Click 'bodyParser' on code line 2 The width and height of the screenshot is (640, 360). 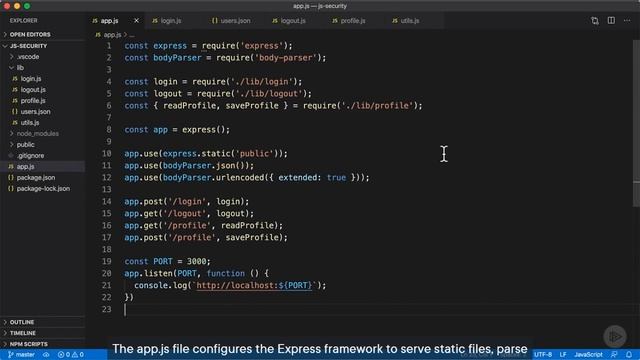coord(177,58)
